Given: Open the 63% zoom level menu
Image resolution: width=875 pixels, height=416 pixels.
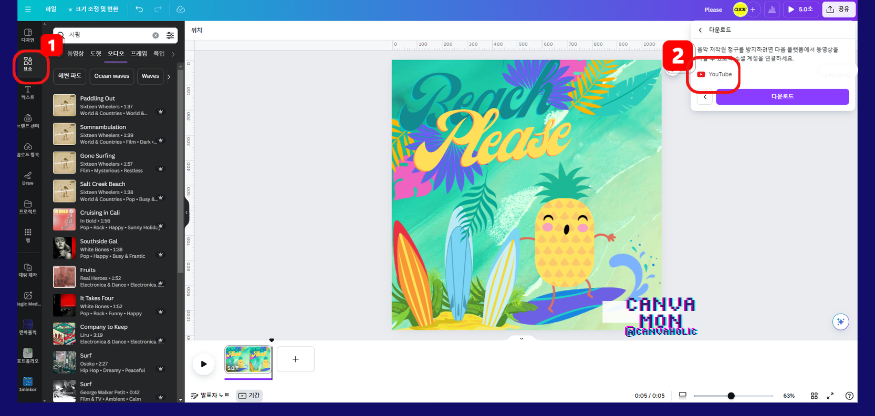Looking at the screenshot, I should tap(789, 395).
